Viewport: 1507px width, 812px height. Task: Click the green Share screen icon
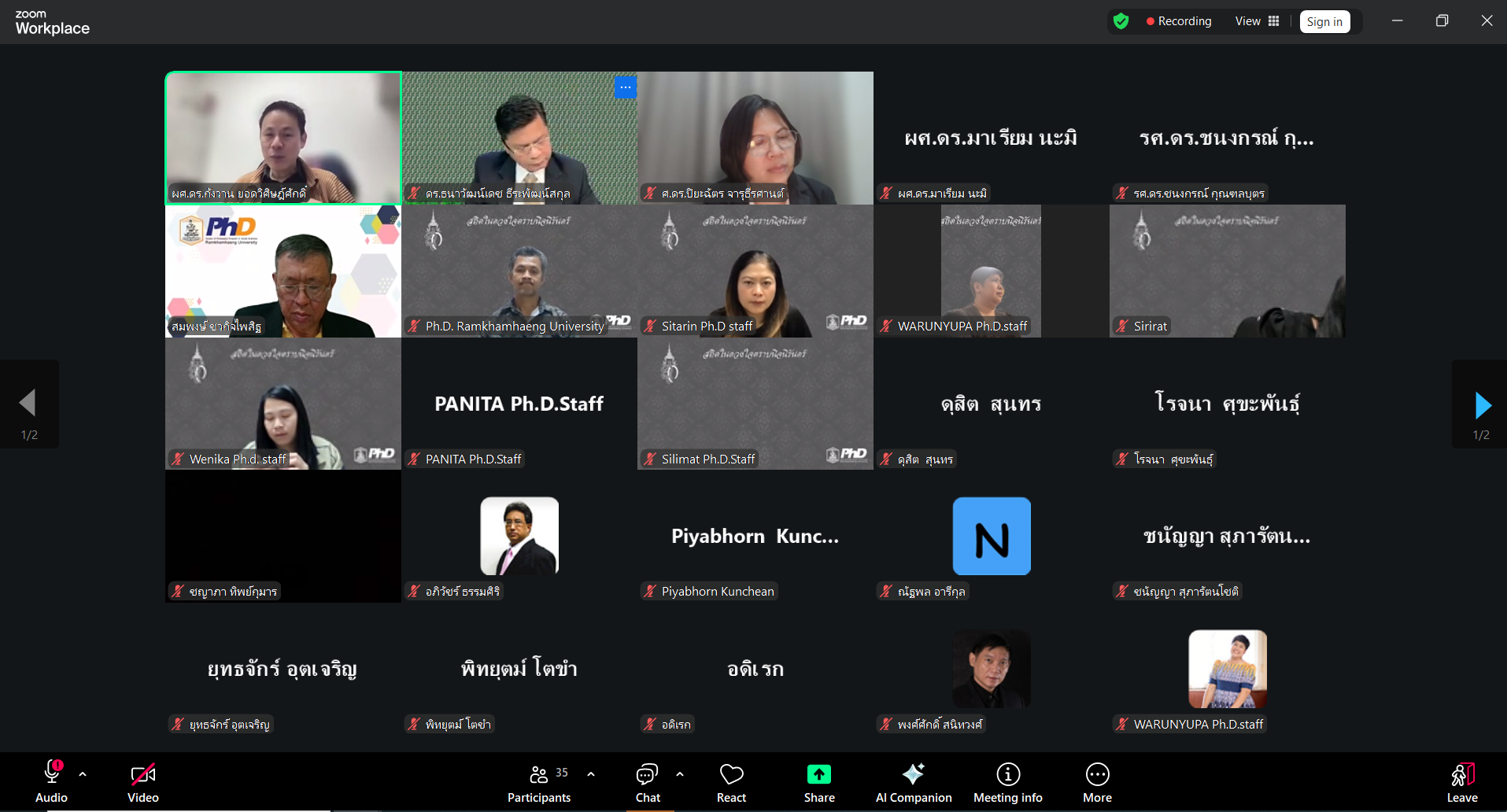click(x=818, y=775)
